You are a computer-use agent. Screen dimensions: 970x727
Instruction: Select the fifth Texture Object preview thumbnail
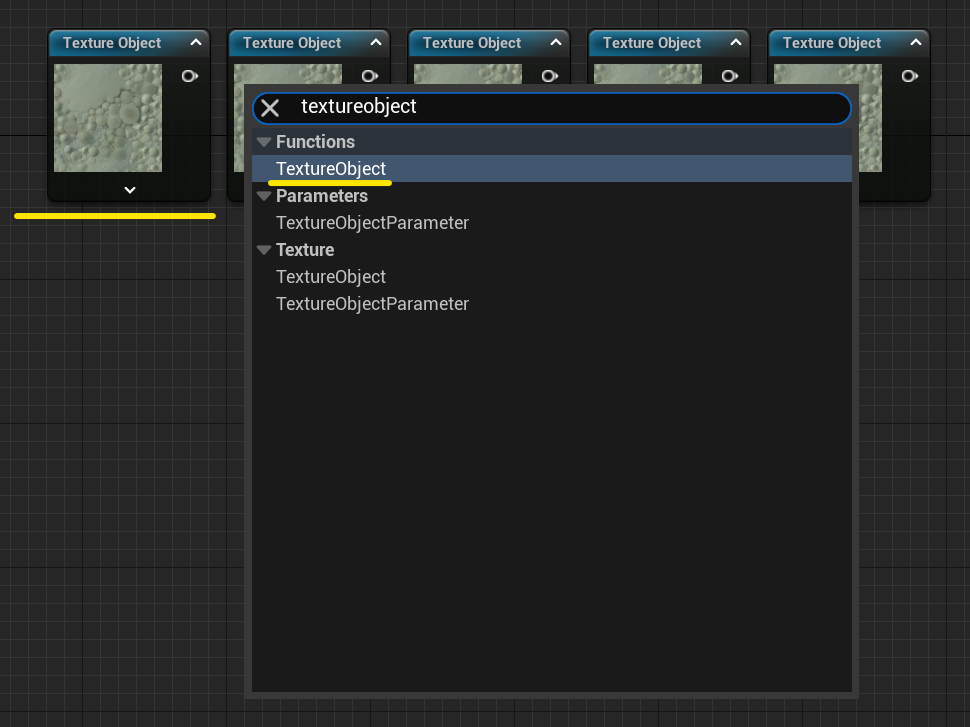click(x=871, y=118)
